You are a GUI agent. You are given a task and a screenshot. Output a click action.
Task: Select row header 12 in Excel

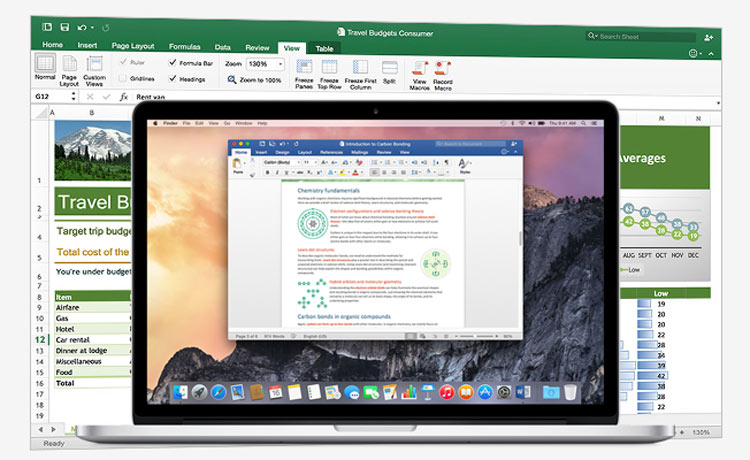pyautogui.click(x=40, y=340)
